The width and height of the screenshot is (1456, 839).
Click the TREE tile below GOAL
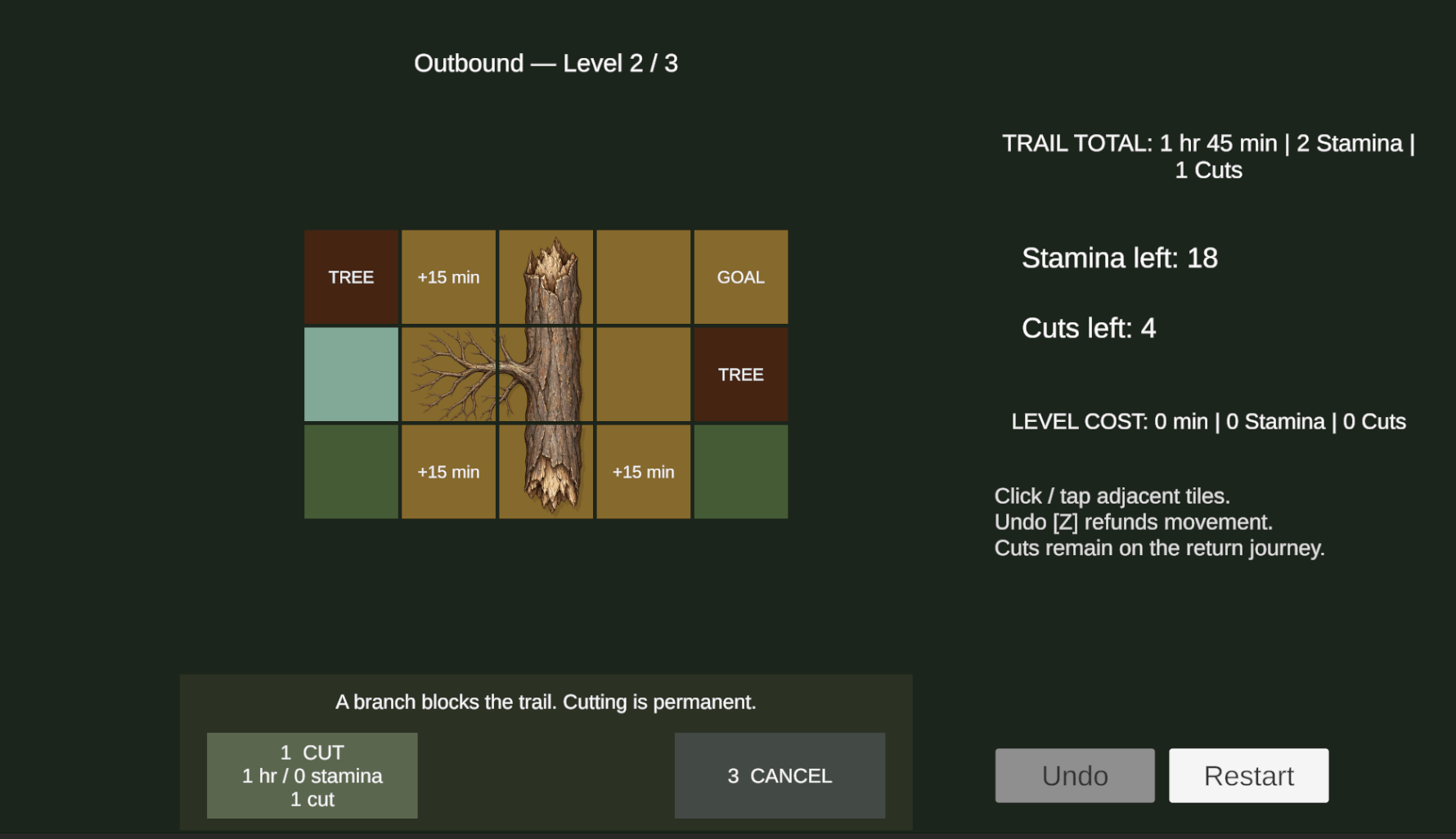(x=741, y=375)
